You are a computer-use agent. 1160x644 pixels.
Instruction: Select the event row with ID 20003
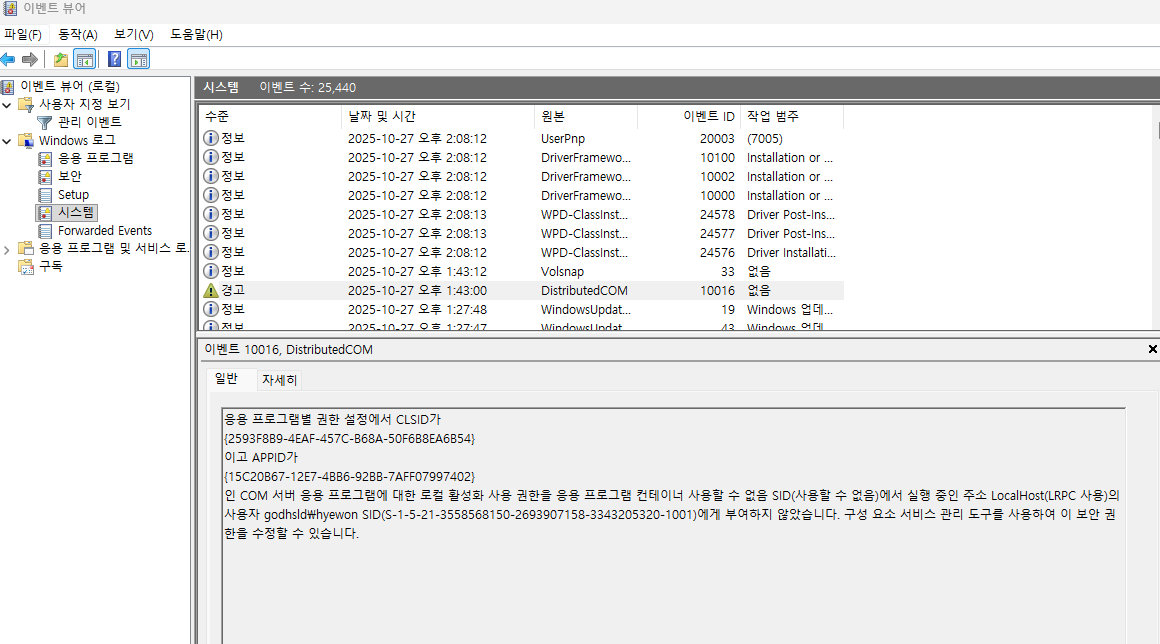tap(522, 138)
